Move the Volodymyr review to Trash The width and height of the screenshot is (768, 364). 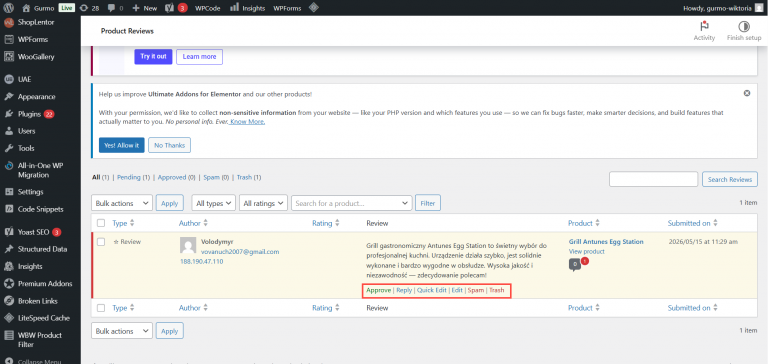click(x=497, y=290)
